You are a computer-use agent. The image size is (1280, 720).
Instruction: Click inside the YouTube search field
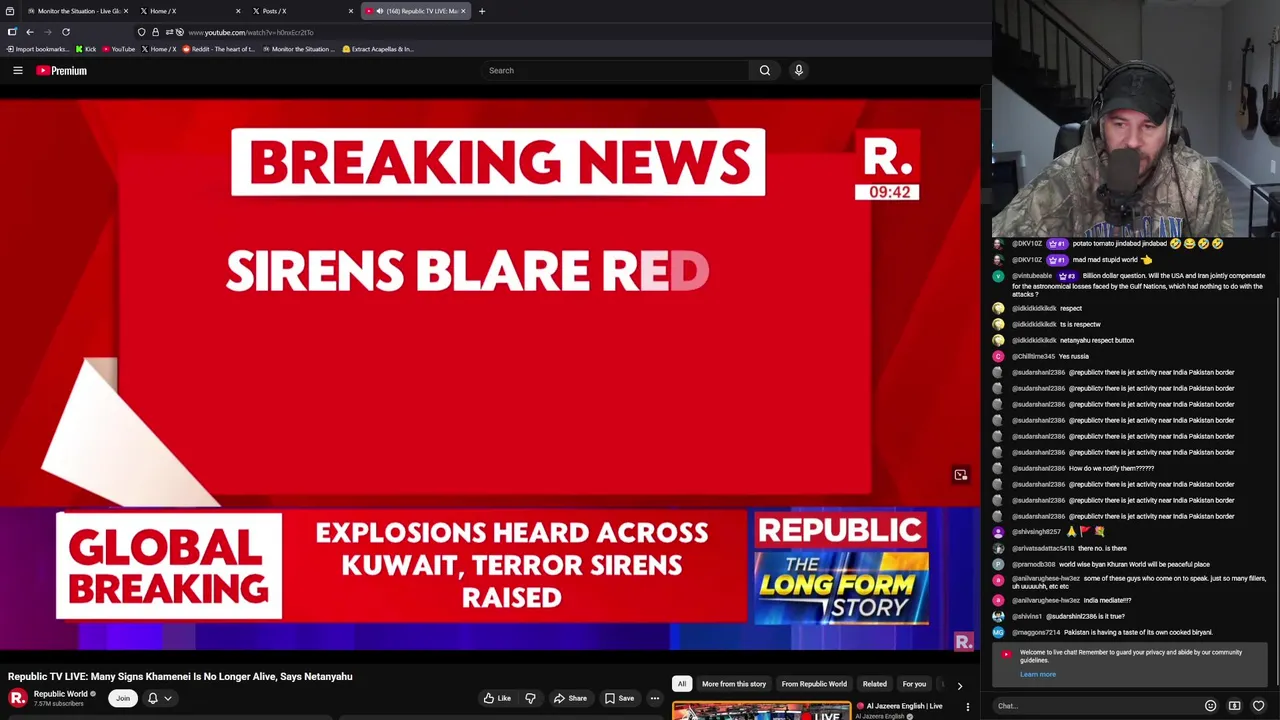point(615,70)
